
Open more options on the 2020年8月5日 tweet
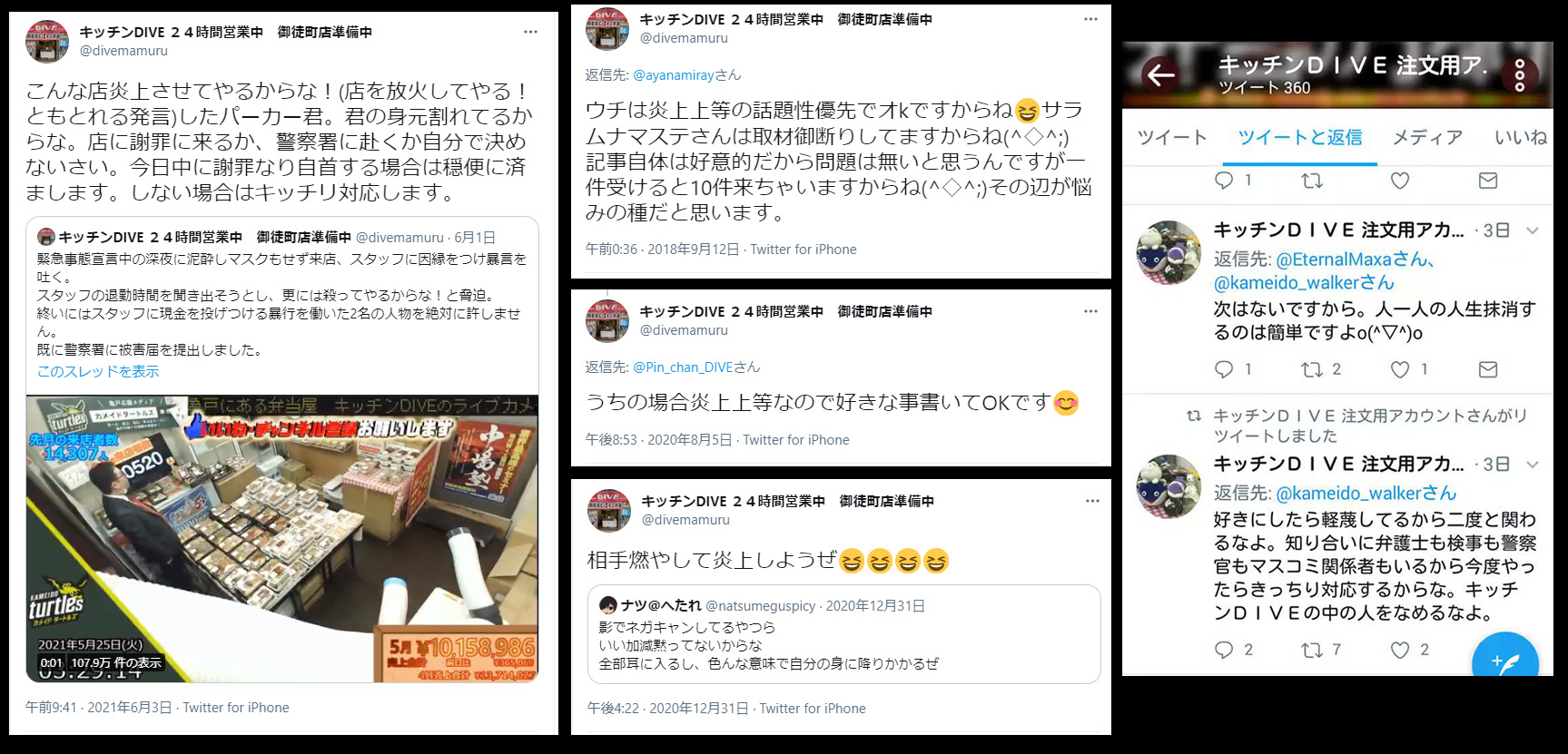[1090, 311]
